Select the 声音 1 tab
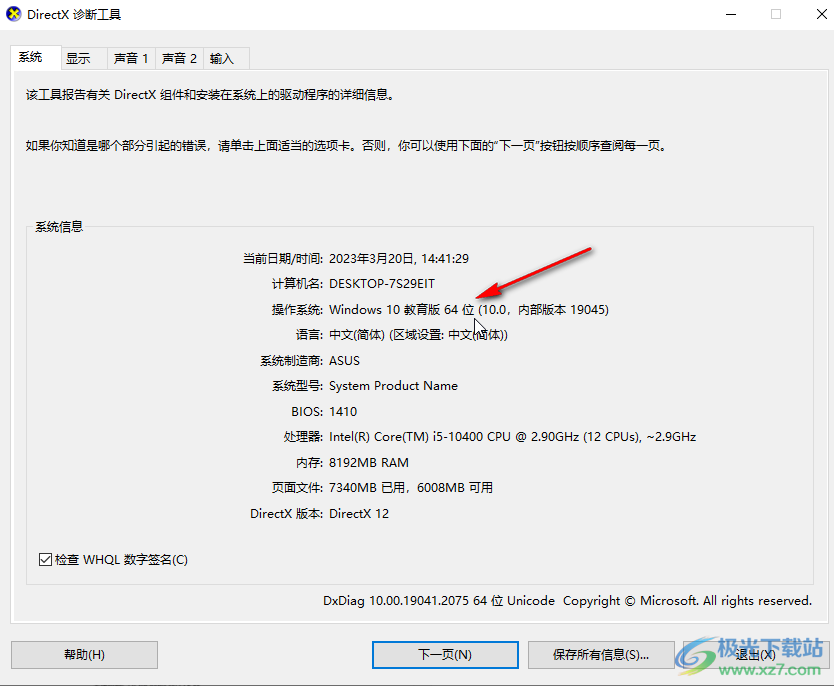The width and height of the screenshot is (834, 686). [x=131, y=58]
